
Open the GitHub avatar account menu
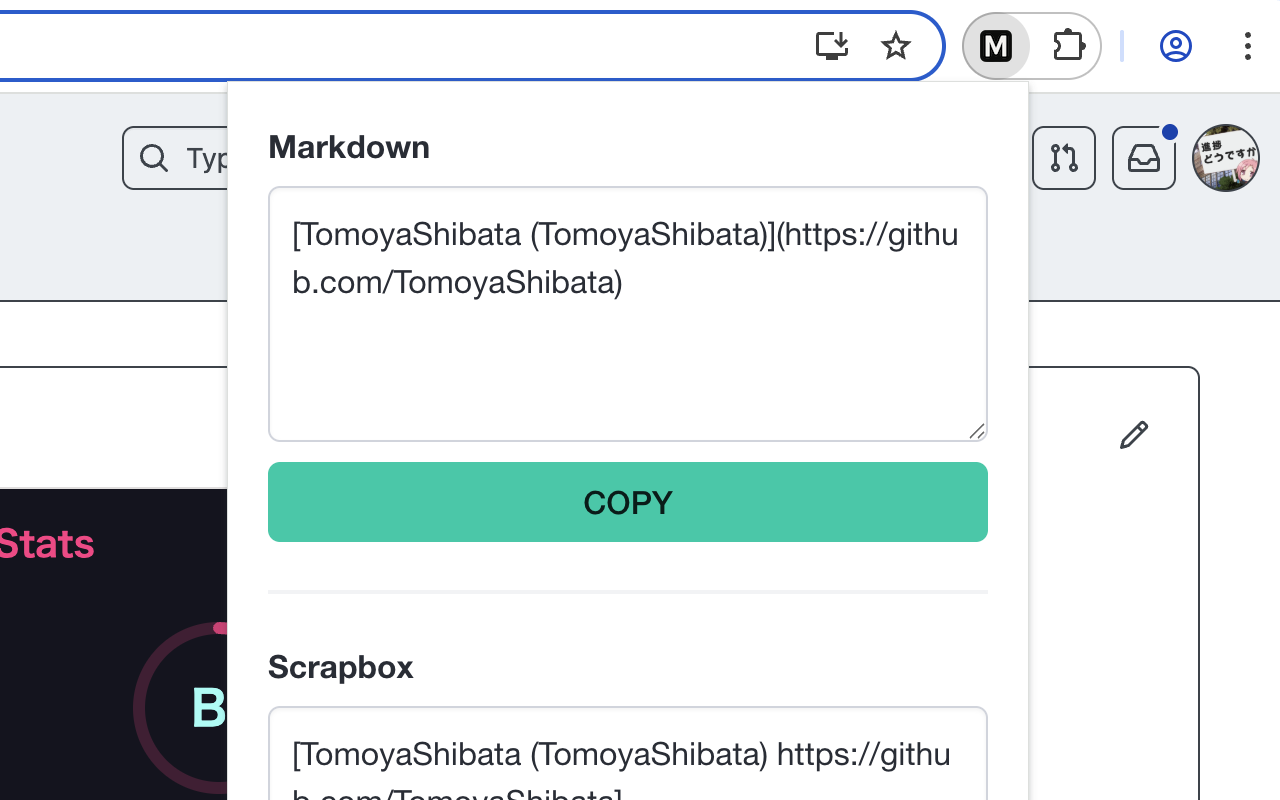pyautogui.click(x=1225, y=158)
